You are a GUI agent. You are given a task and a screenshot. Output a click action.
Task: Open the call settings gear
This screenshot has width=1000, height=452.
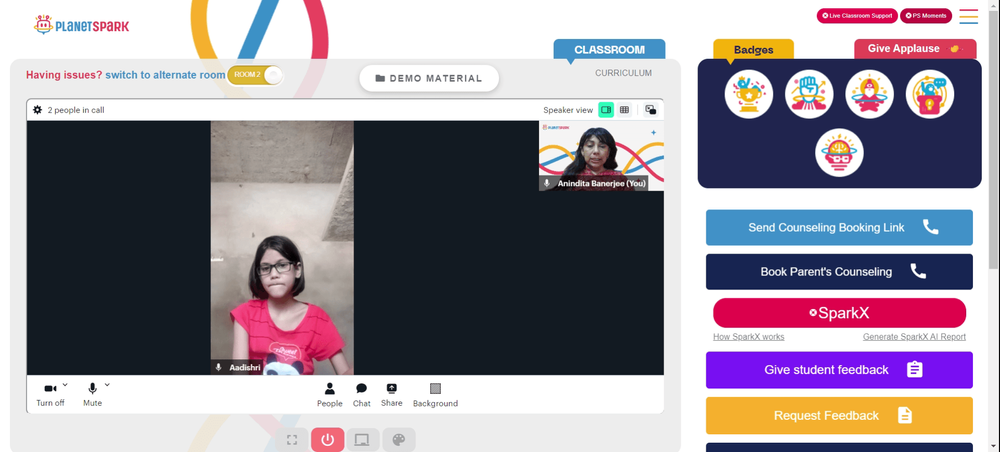[x=38, y=110]
